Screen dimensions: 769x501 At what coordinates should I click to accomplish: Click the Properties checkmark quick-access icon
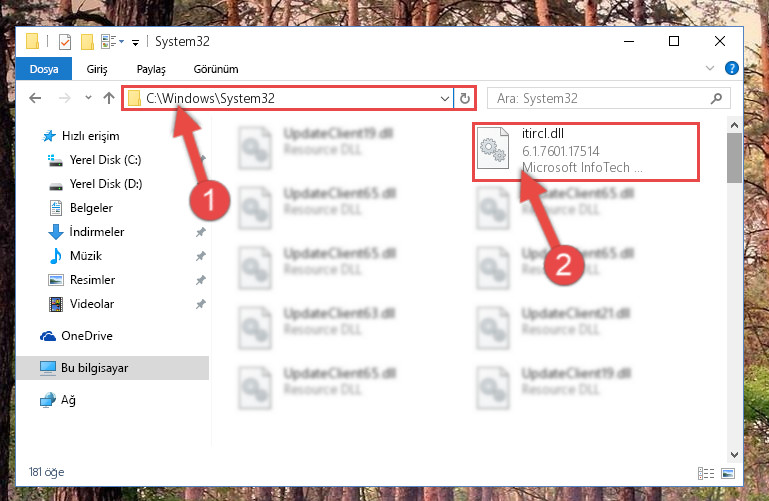[65, 42]
